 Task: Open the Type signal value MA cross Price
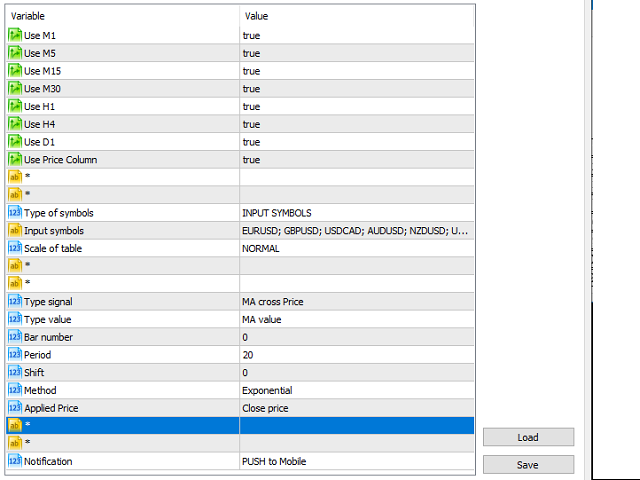[x=355, y=302]
